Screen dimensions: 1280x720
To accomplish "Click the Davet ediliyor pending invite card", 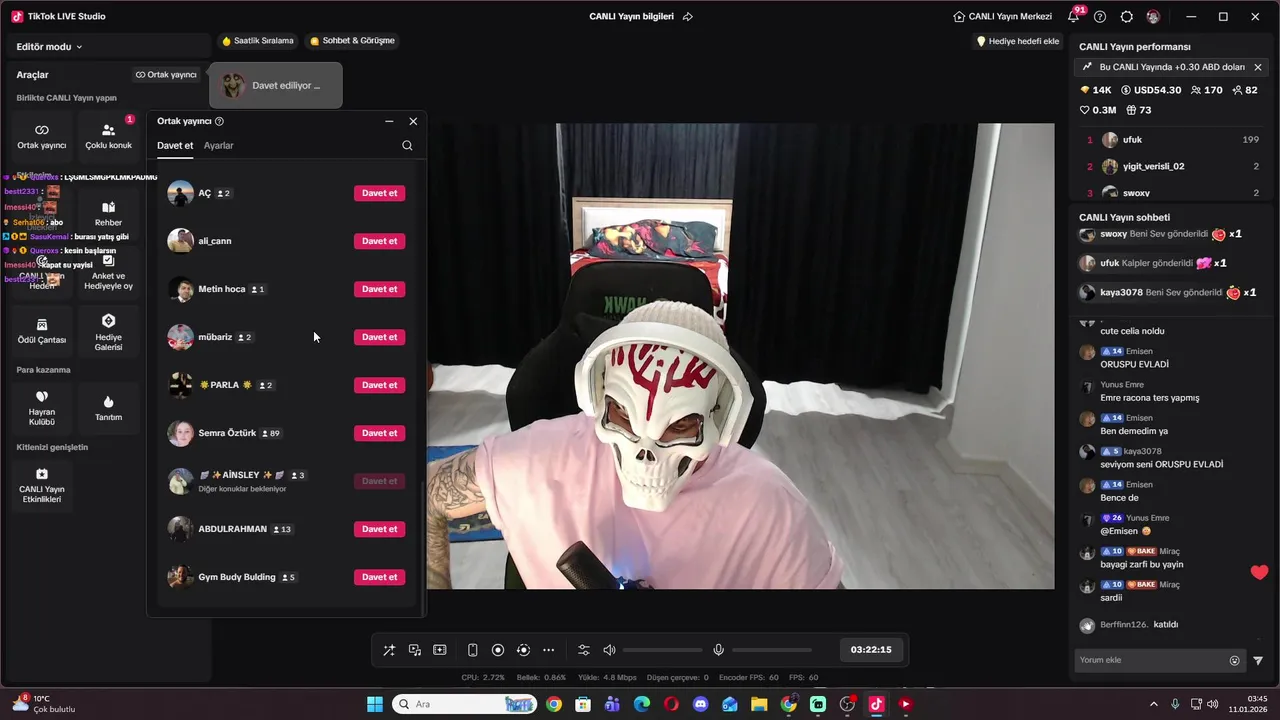I will [x=275, y=85].
